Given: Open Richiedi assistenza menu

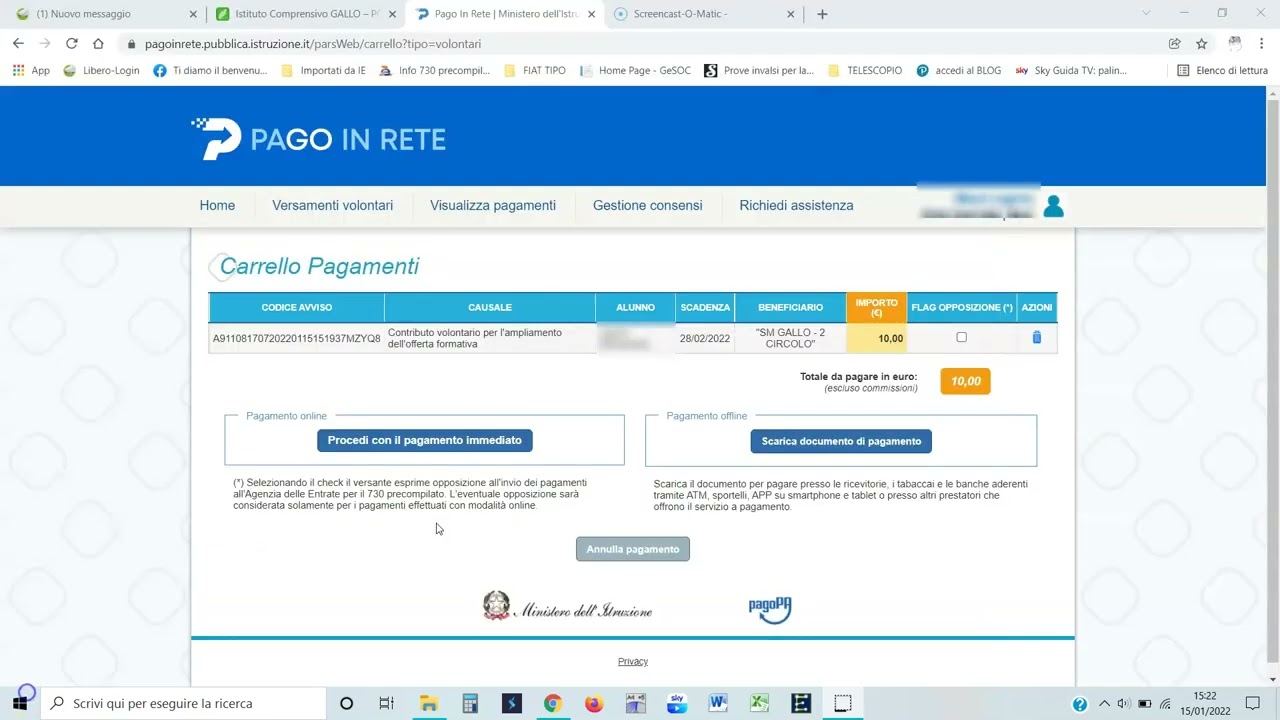Looking at the screenshot, I should click(796, 205).
